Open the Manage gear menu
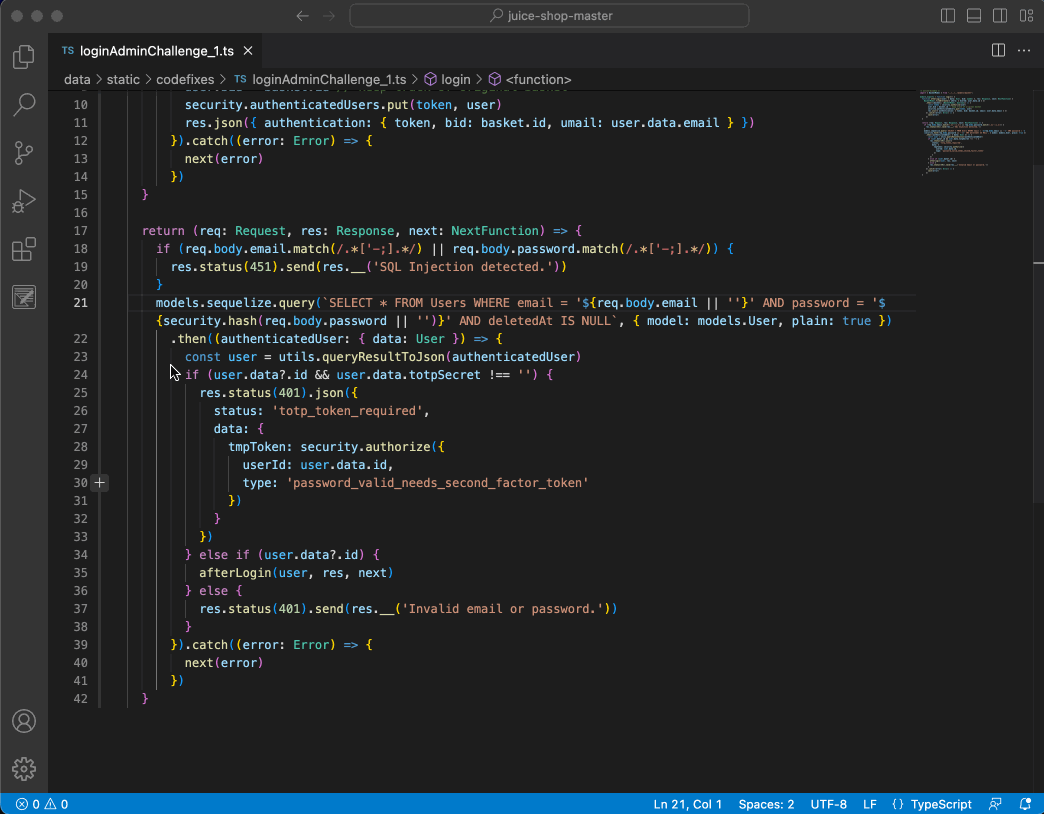1044x814 pixels. pos(23,768)
